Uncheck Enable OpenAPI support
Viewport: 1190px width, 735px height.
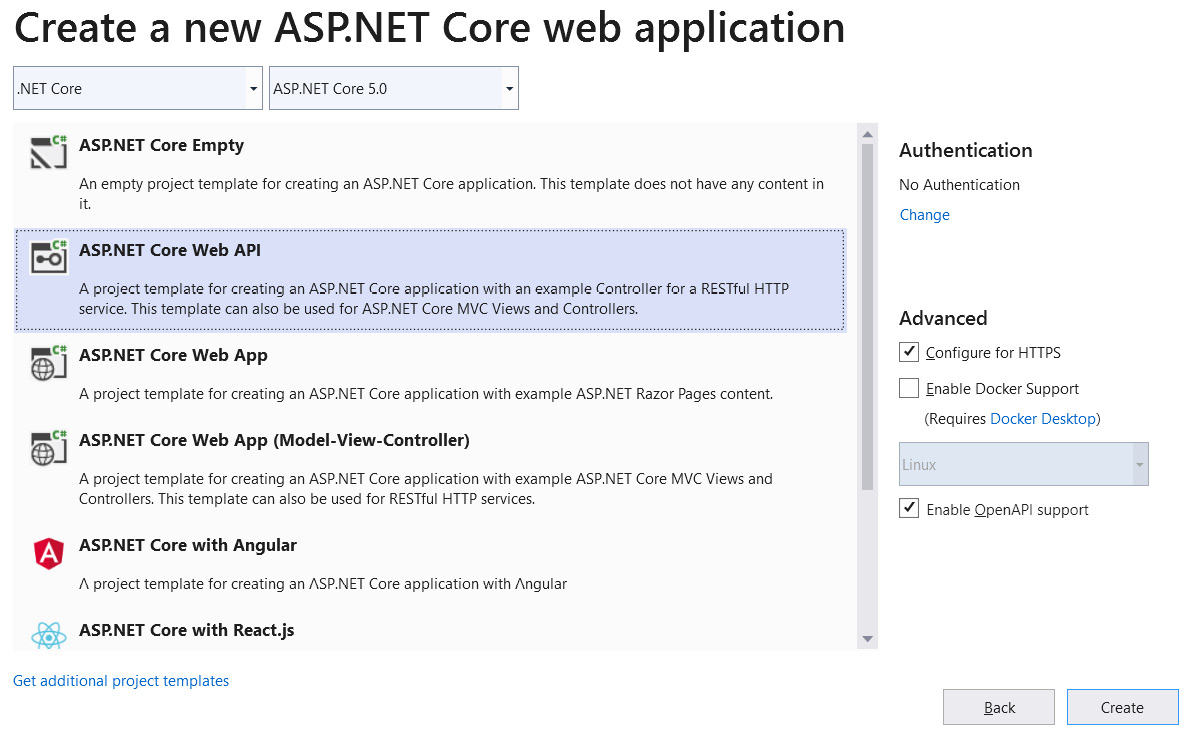click(x=909, y=508)
